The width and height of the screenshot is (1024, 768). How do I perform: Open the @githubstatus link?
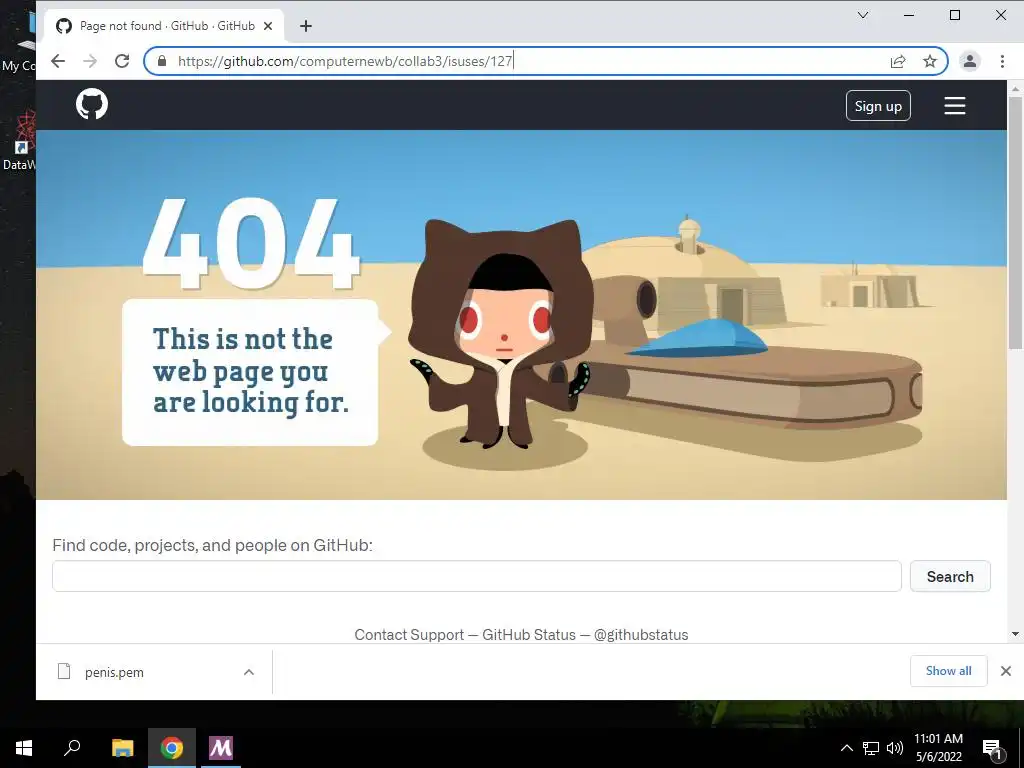(641, 635)
